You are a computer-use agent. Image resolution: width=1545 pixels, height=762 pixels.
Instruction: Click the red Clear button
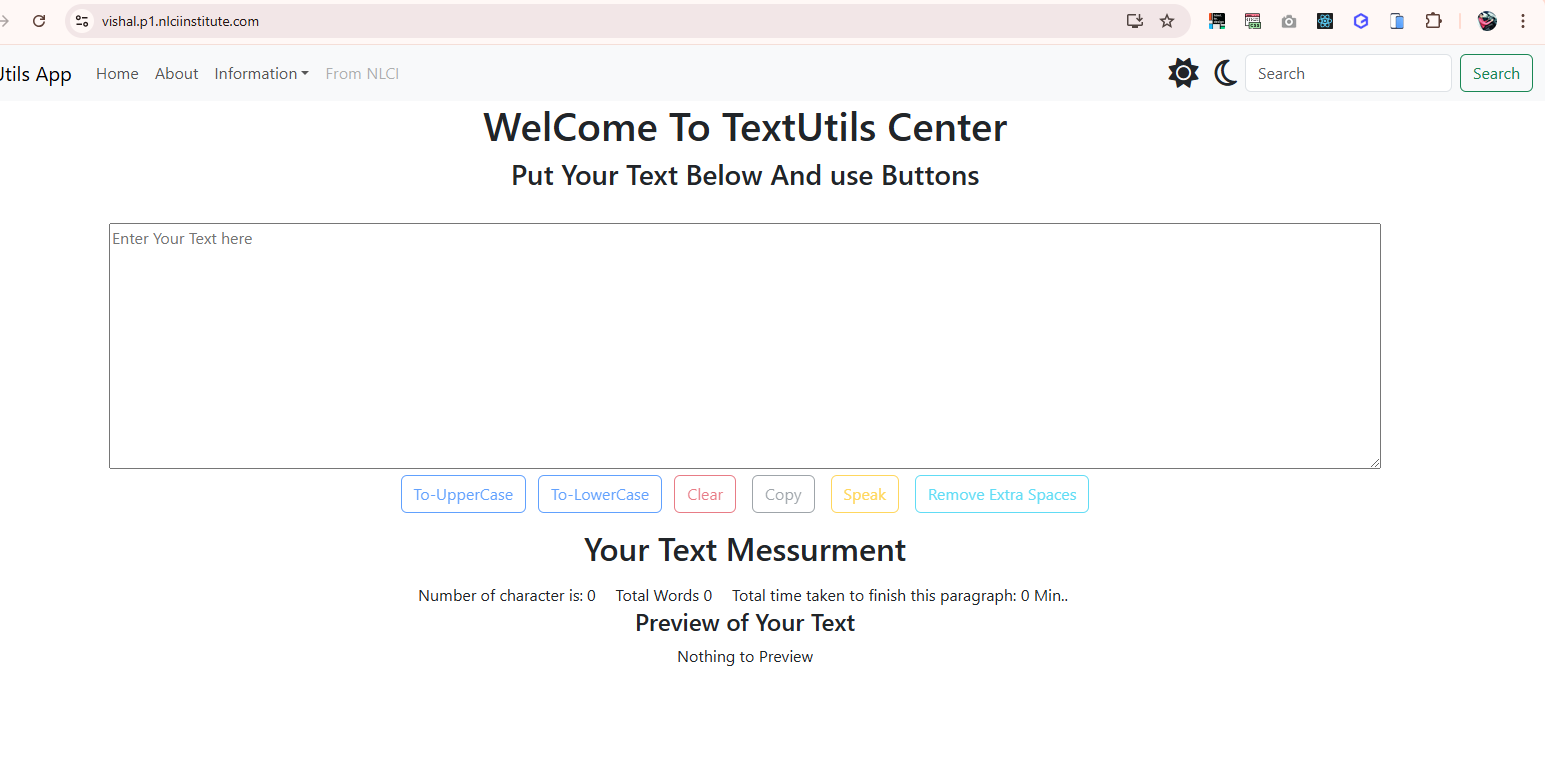tap(705, 494)
